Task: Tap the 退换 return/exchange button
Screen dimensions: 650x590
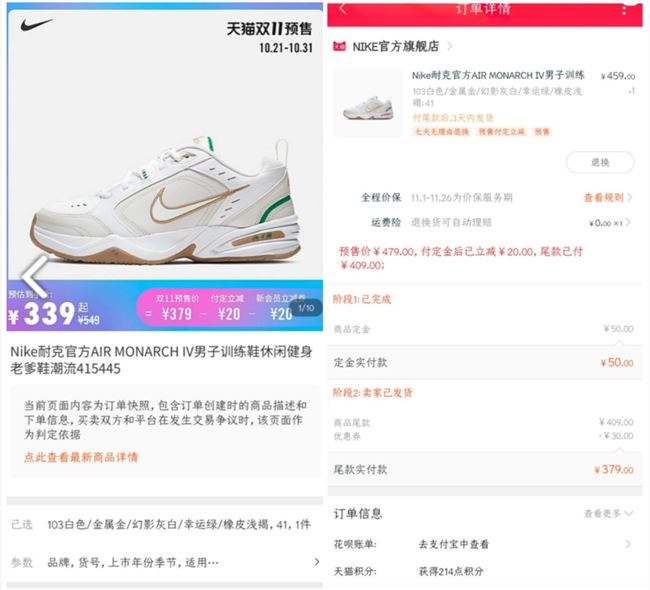Action: pos(600,162)
